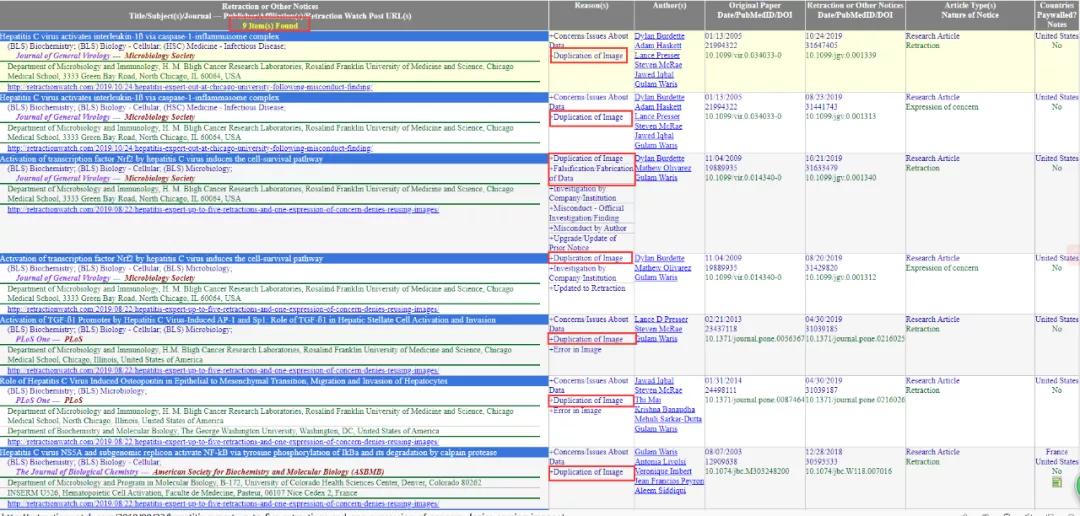Image resolution: width=1080 pixels, height=516 pixels.
Task: Open author Mehuli Sarkar-Dutta's link
Action: pyautogui.click(x=667, y=420)
